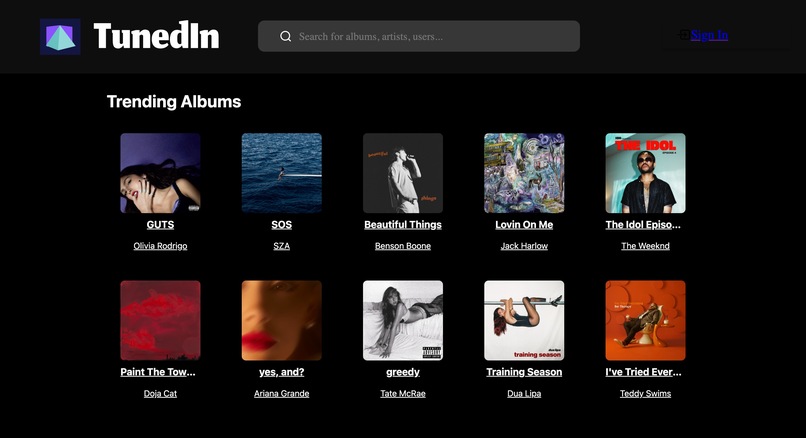Click the login arrow icon beside Sign In
The width and height of the screenshot is (806, 438).
pos(684,35)
